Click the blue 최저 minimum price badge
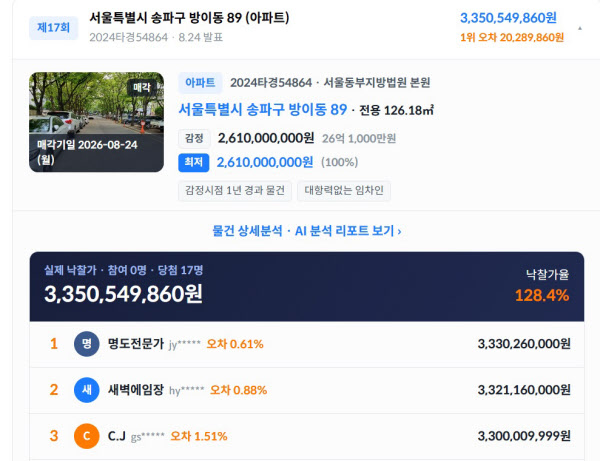Viewport: 600px width, 461px height. pos(194,162)
